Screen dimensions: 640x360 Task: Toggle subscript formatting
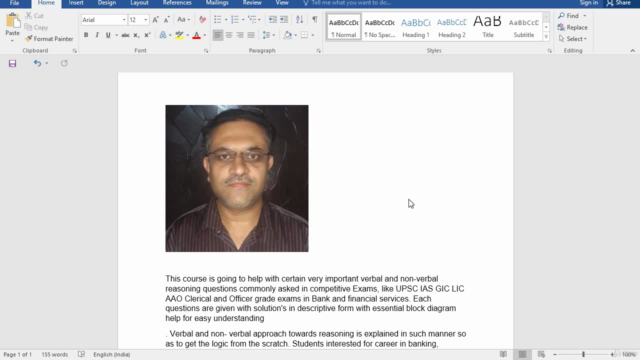[x=136, y=35]
